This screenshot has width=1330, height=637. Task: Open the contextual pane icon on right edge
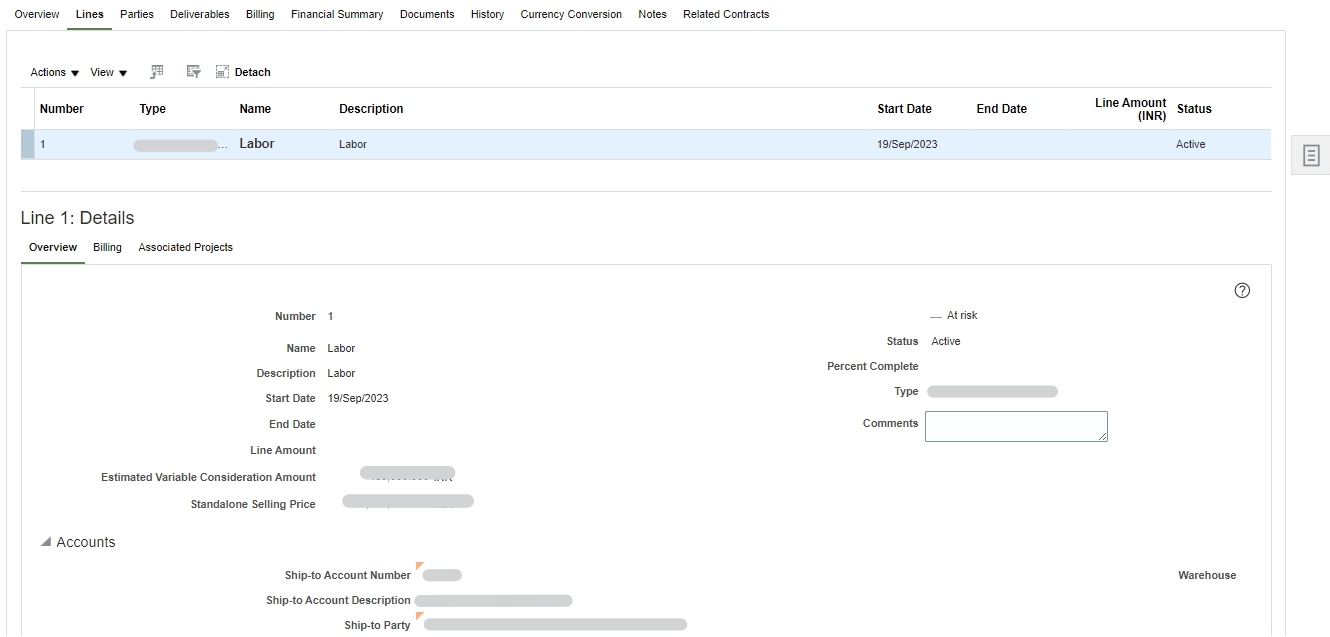click(1310, 155)
